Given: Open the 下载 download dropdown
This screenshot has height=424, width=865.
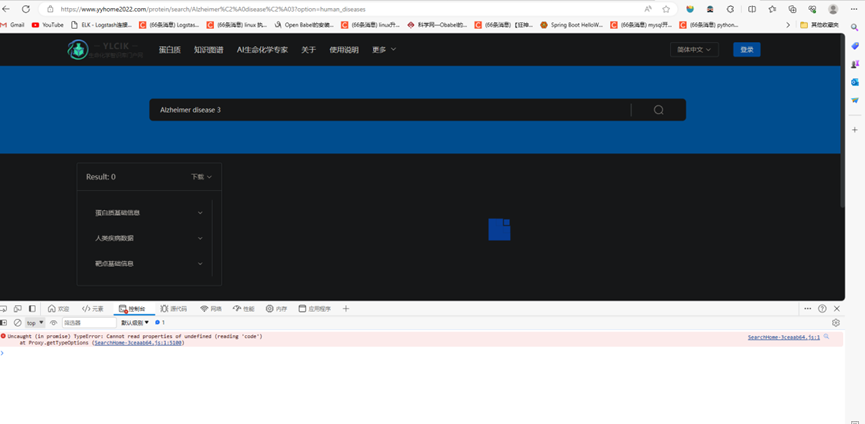Looking at the screenshot, I should coord(201,177).
